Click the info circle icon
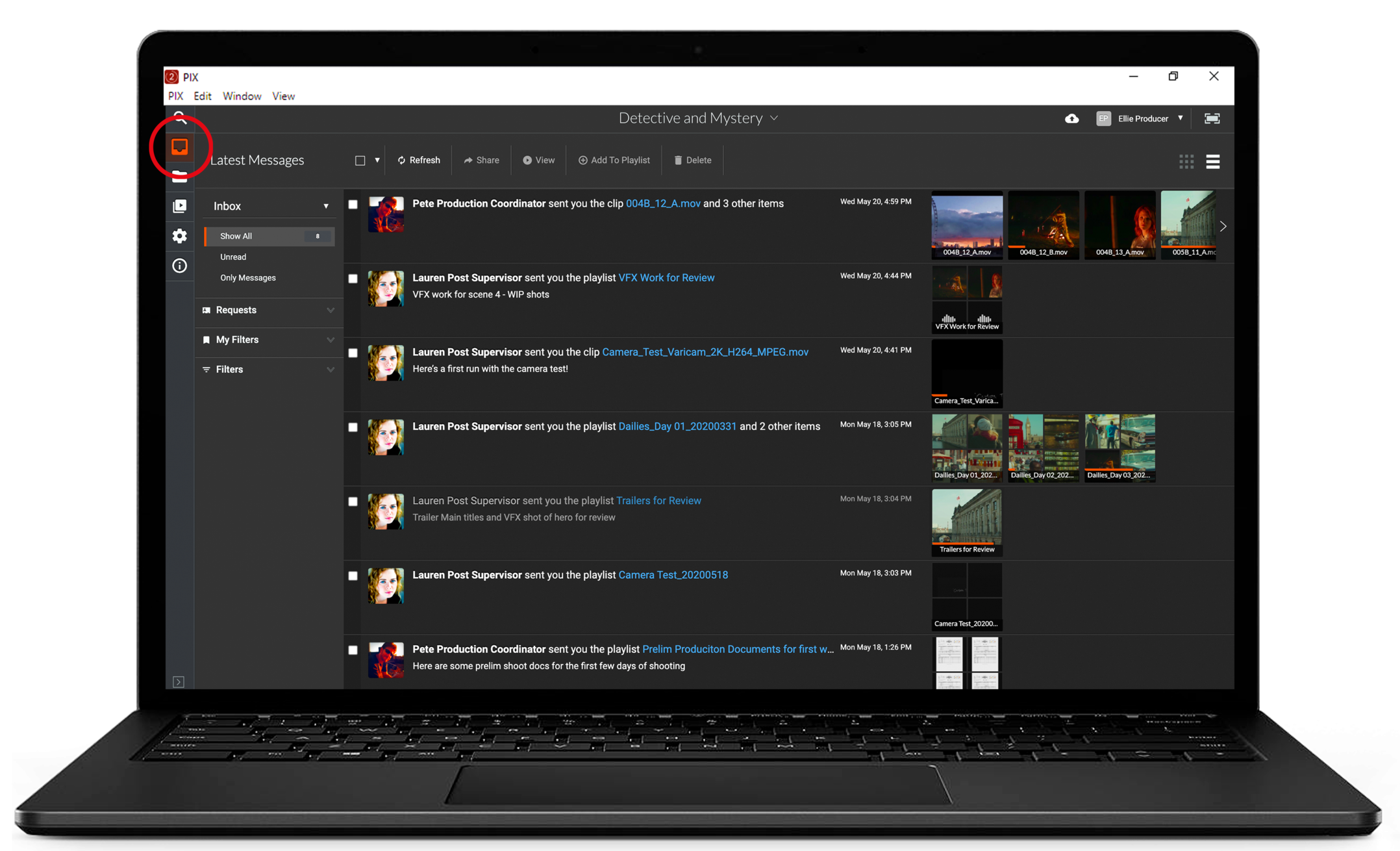The image size is (1400, 851). [x=180, y=266]
